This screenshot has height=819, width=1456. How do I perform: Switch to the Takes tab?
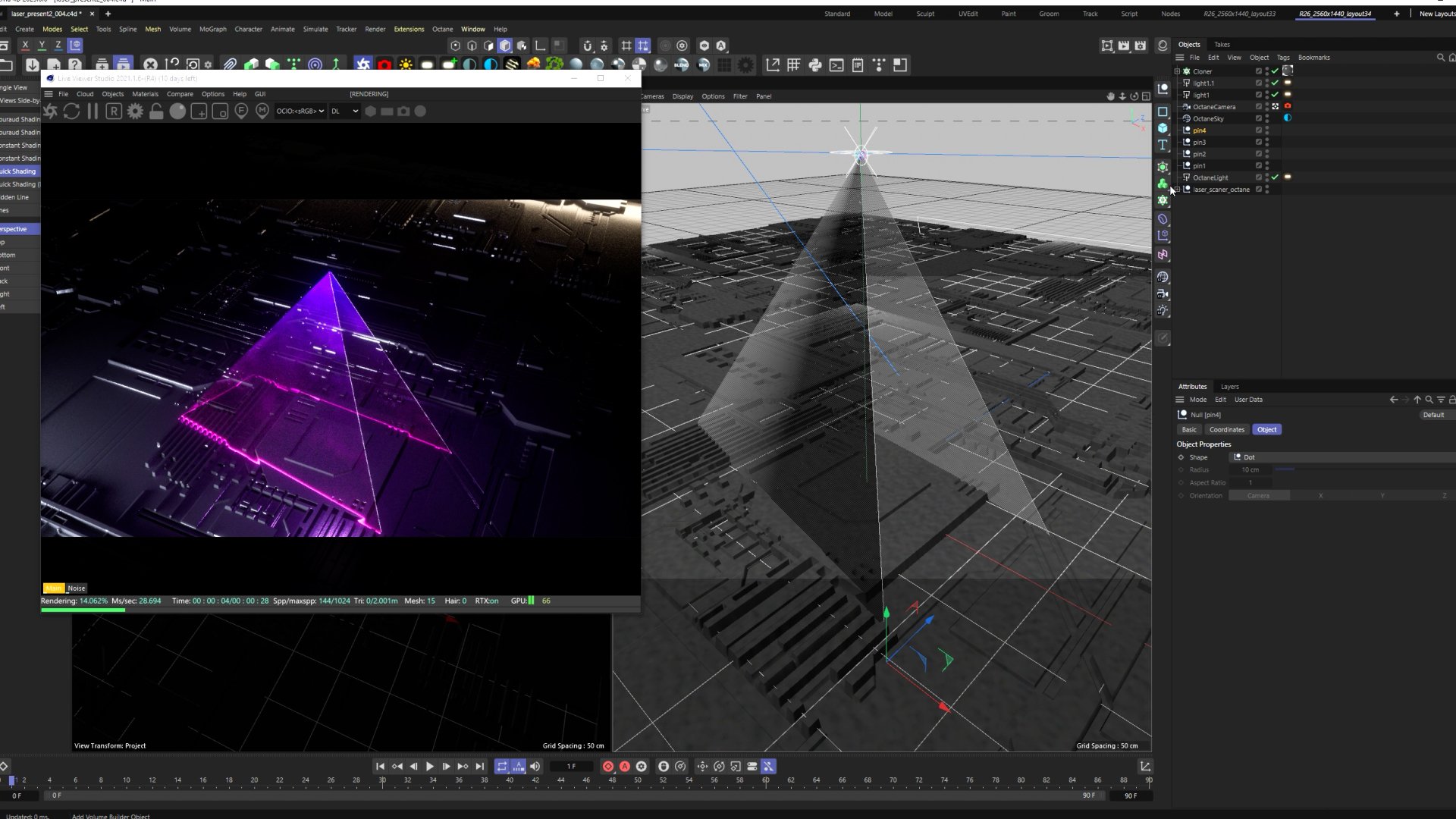[1222, 45]
